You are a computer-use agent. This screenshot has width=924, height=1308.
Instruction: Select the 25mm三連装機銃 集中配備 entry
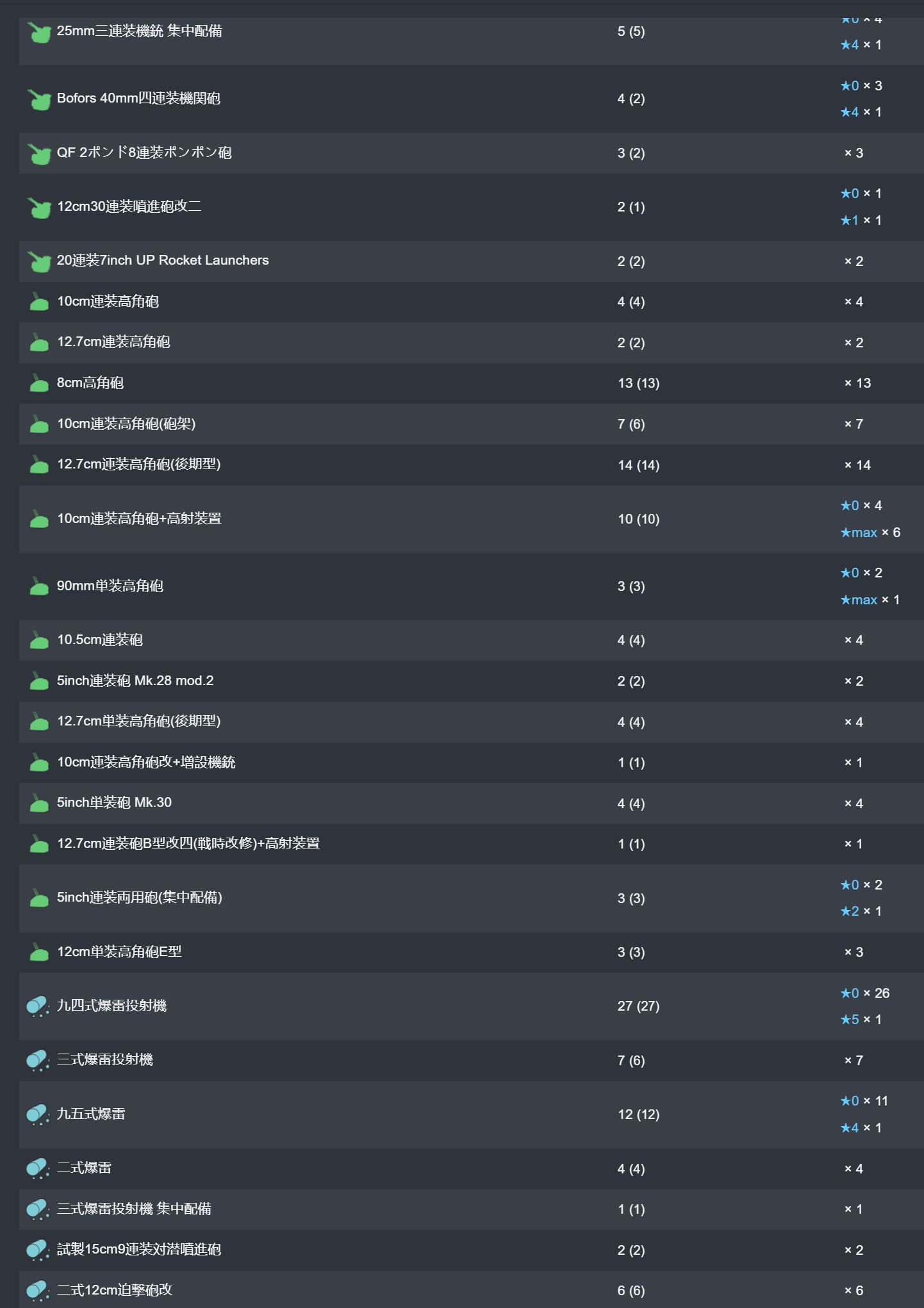click(139, 31)
